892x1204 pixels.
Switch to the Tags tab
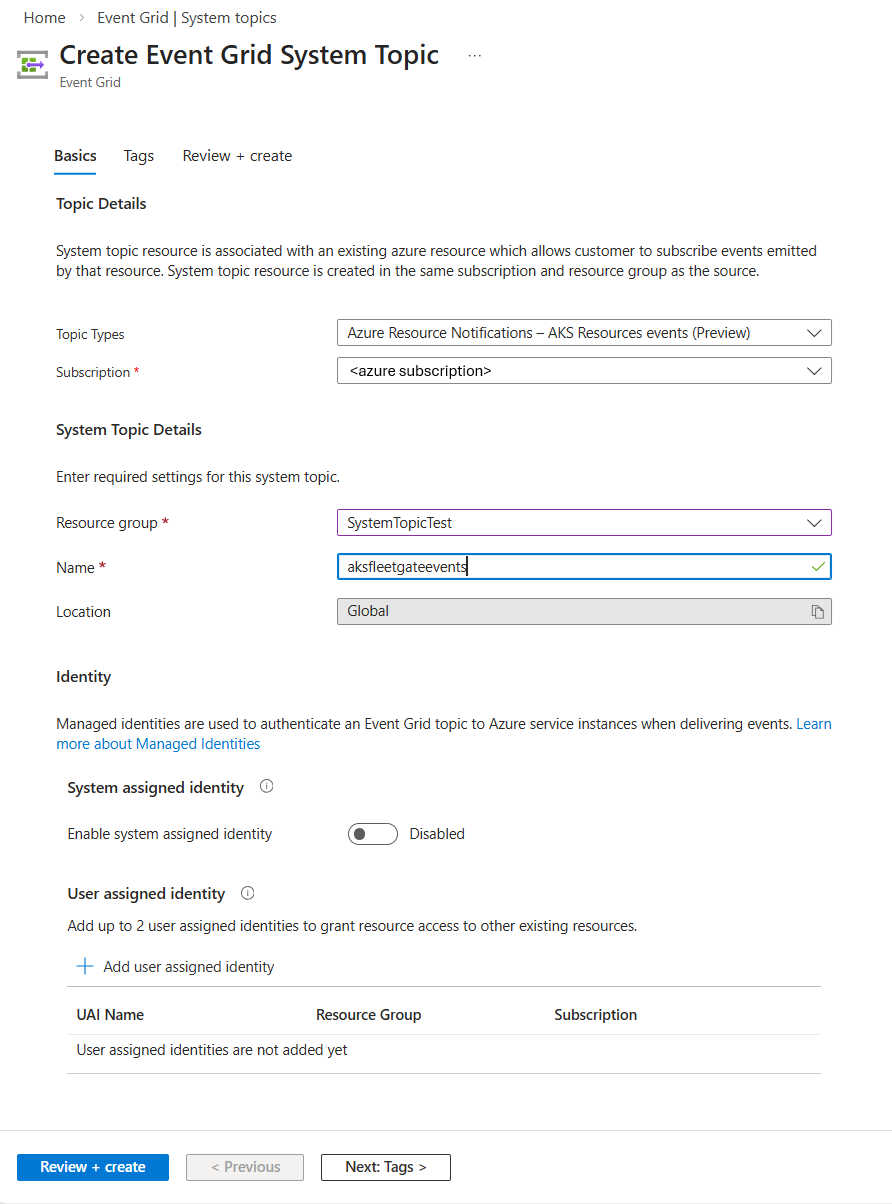pyautogui.click(x=139, y=156)
